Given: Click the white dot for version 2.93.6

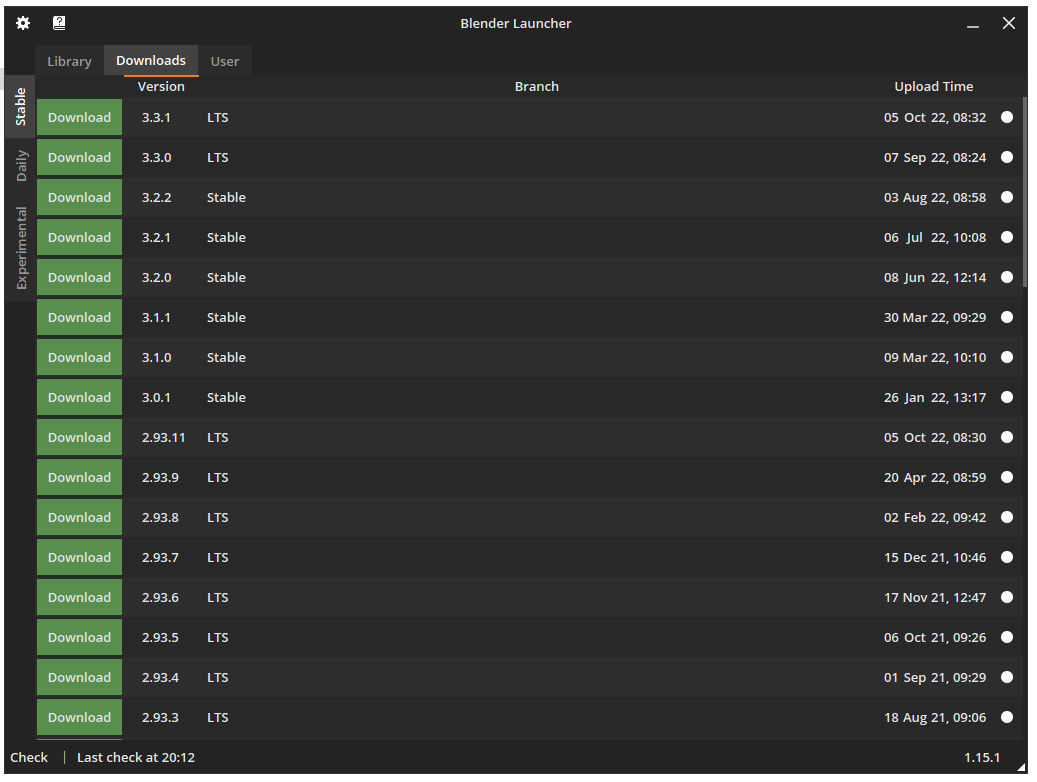Looking at the screenshot, I should tap(1007, 597).
